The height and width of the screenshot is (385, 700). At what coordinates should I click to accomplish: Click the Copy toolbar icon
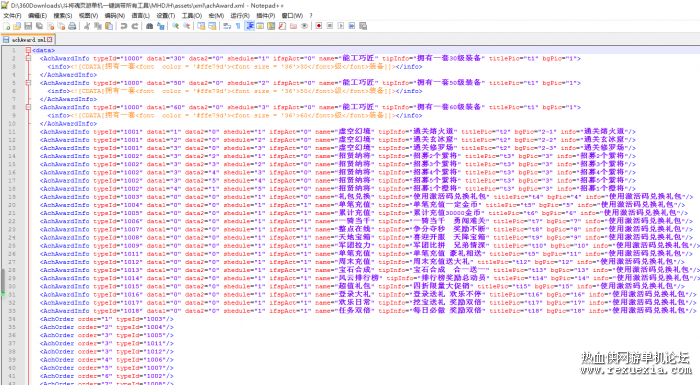coord(98,26)
